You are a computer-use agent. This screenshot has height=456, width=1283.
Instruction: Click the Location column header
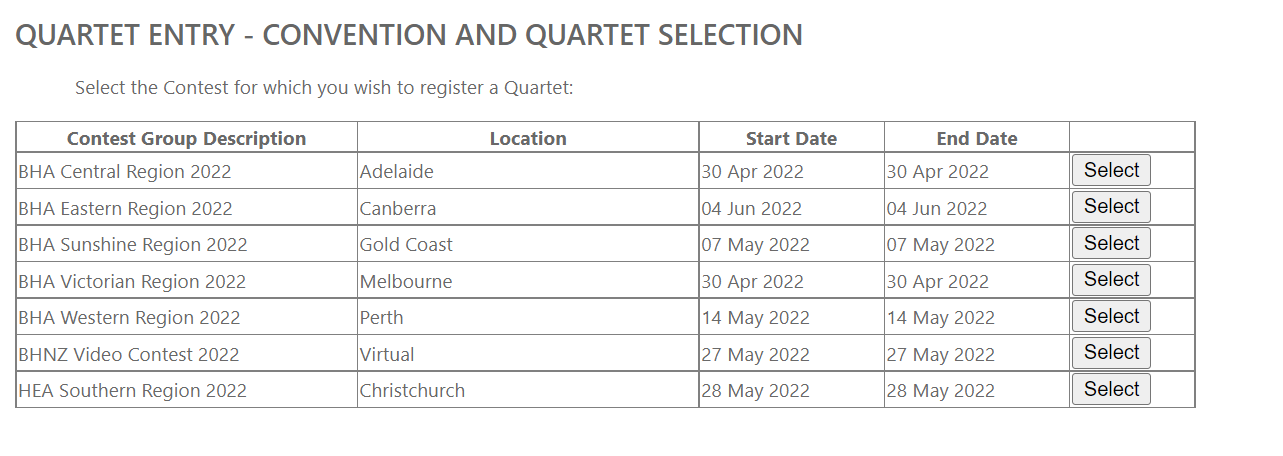point(527,139)
